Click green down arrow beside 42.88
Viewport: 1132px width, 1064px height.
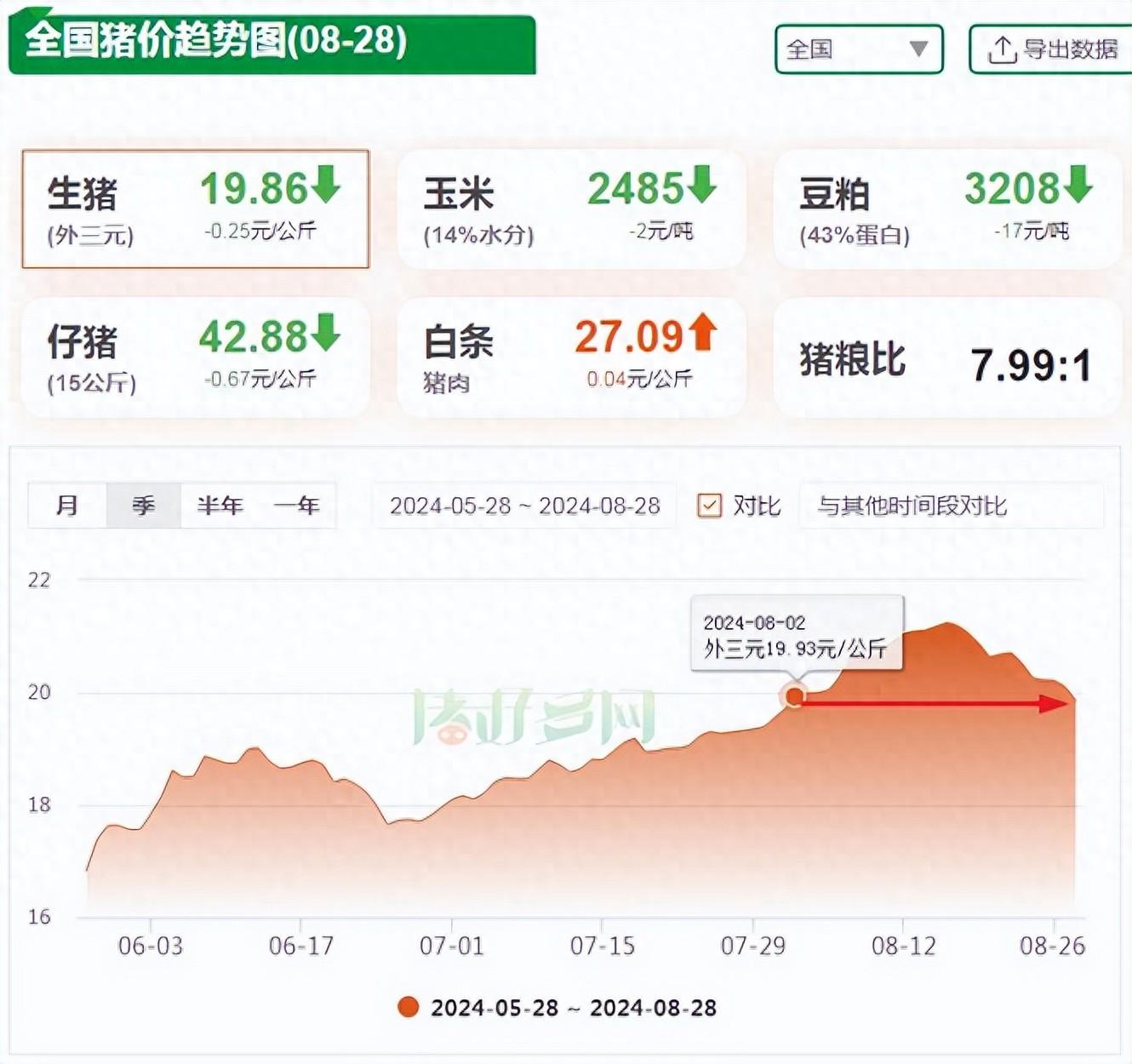pos(326,333)
